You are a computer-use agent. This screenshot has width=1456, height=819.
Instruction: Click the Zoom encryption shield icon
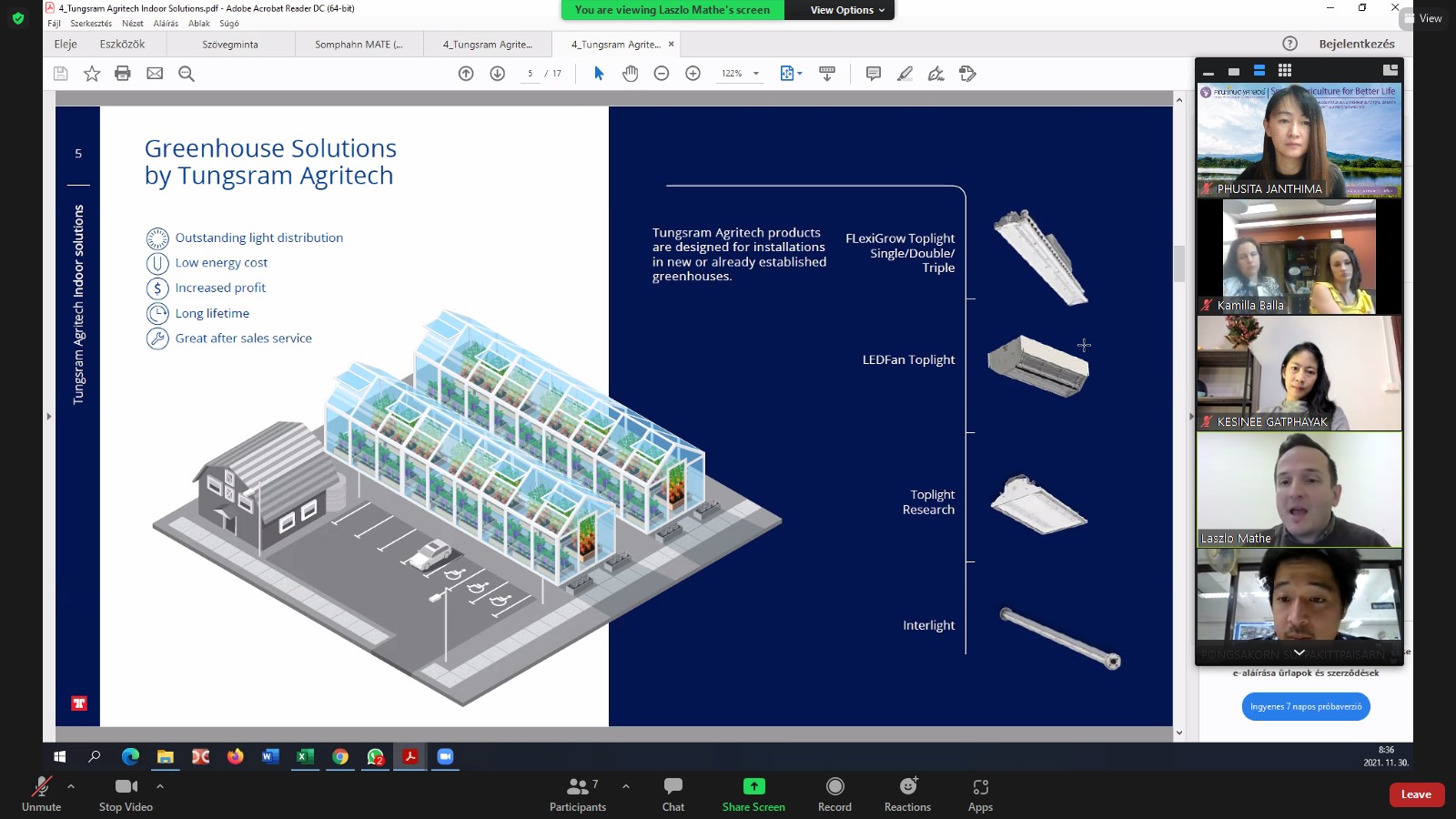pos(18,18)
